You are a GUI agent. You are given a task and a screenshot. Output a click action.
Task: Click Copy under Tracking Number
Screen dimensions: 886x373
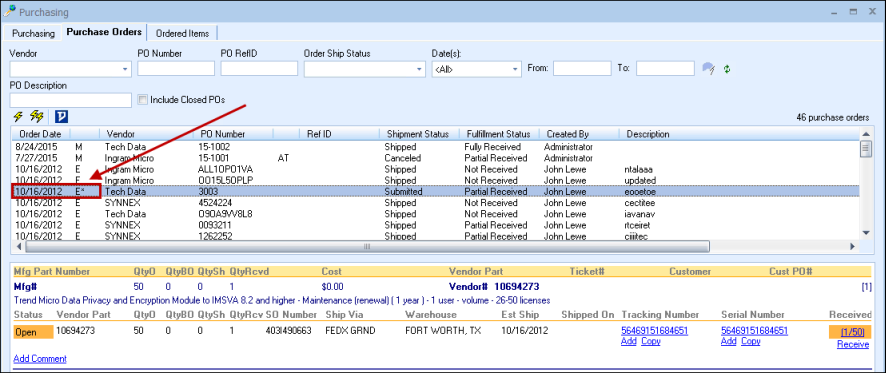coord(650,341)
